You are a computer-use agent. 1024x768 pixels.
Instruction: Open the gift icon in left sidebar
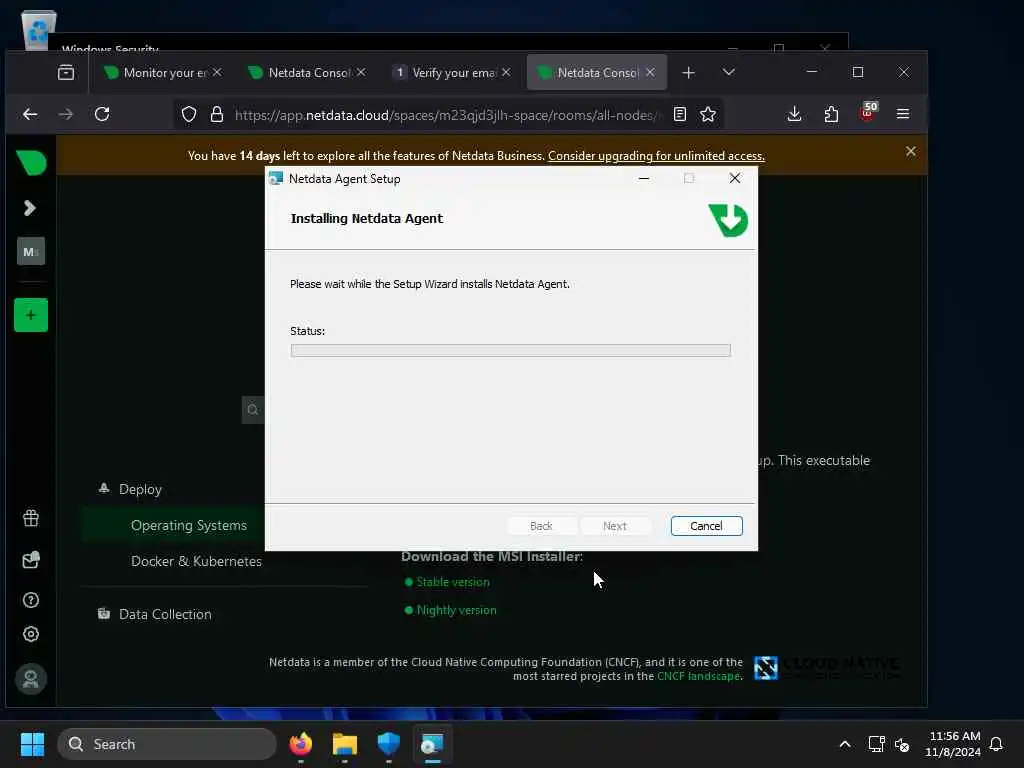point(31,519)
